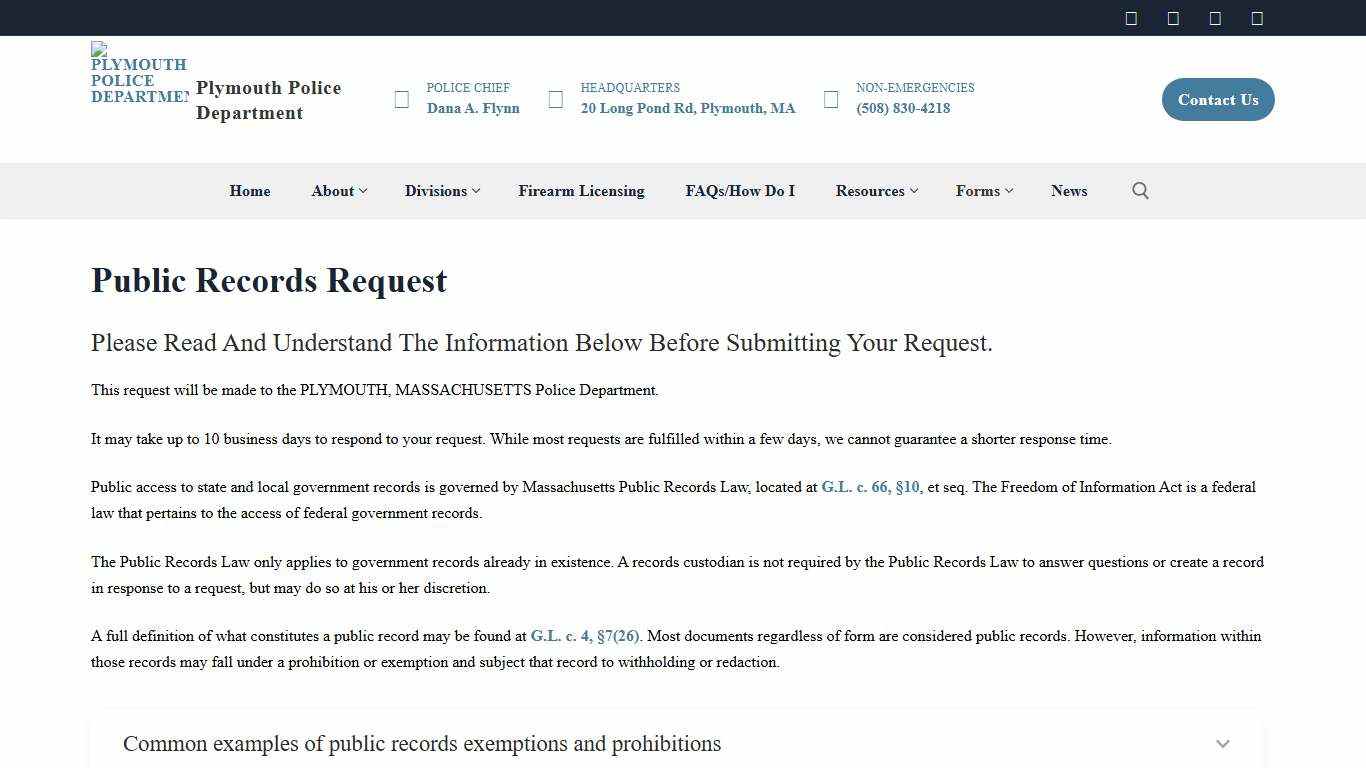Click the third social media icon in top bar
Image resolution: width=1366 pixels, height=768 pixels.
[1215, 17]
